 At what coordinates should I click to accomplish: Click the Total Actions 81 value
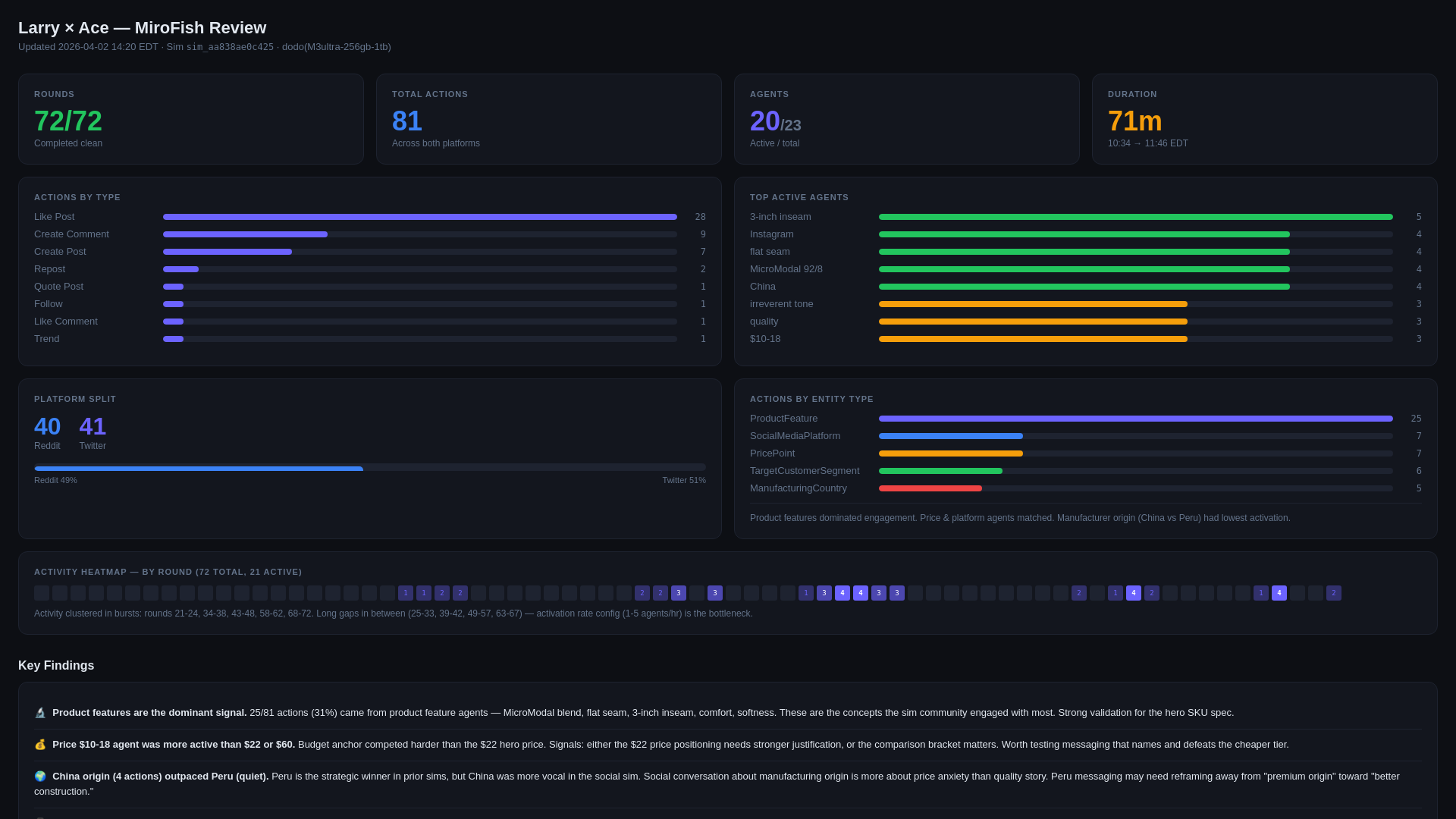click(x=407, y=121)
